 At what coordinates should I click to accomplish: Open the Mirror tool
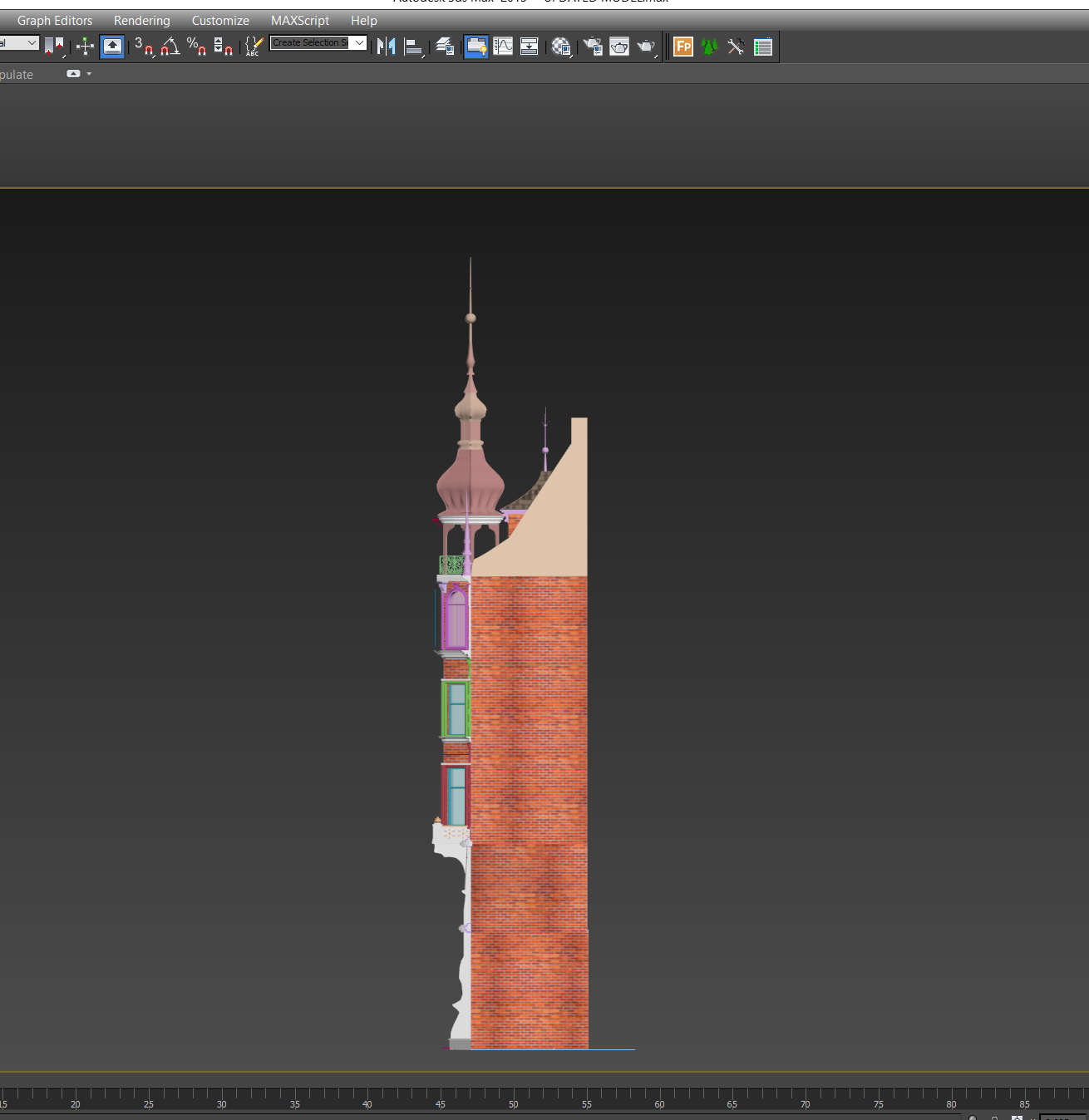[x=386, y=47]
